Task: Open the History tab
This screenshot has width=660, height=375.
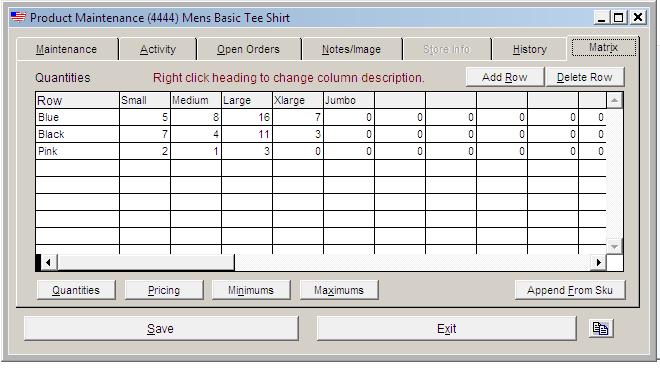Action: point(530,49)
